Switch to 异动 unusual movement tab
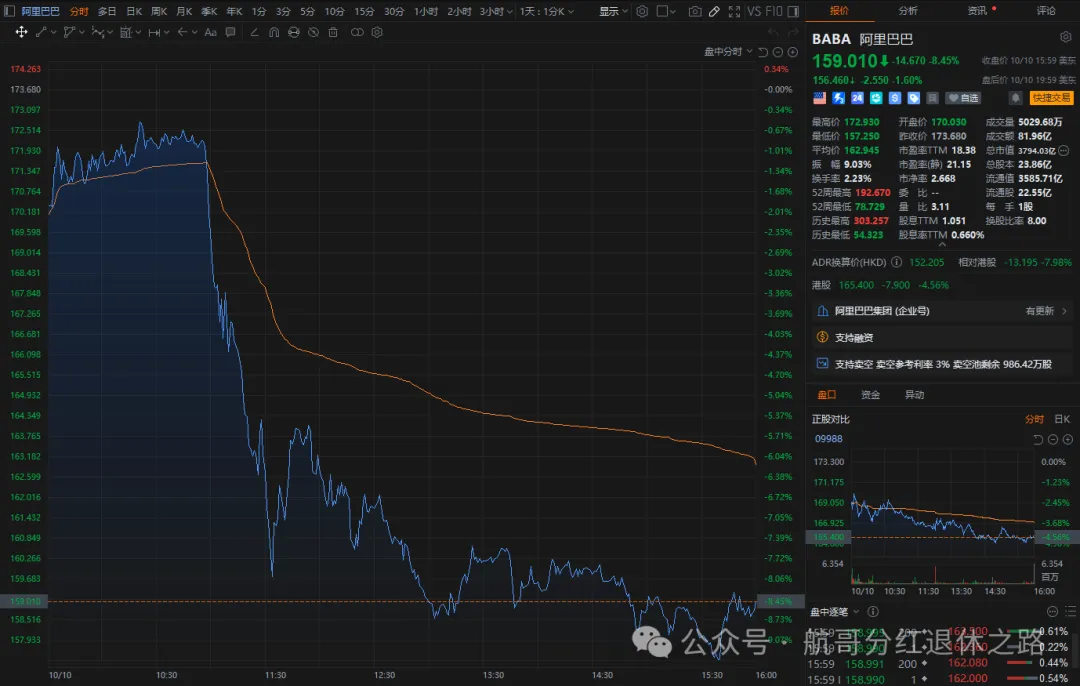 click(914, 395)
